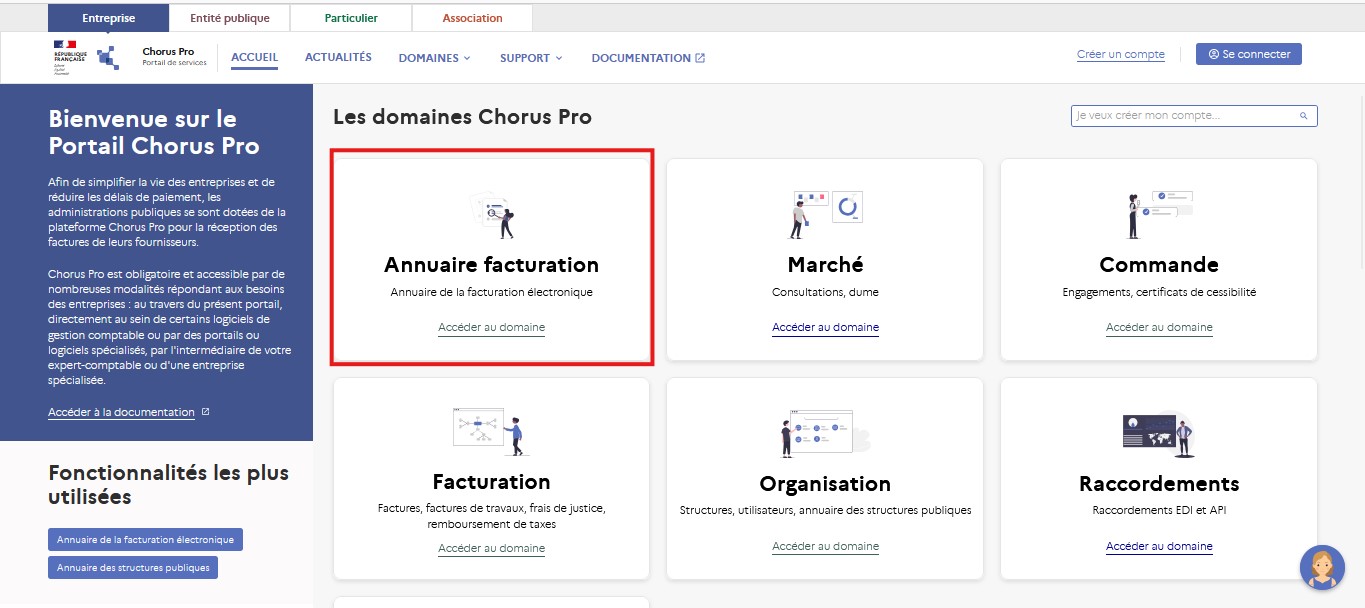Click the Commande card illustration
The image size is (1365, 608).
point(1159,213)
